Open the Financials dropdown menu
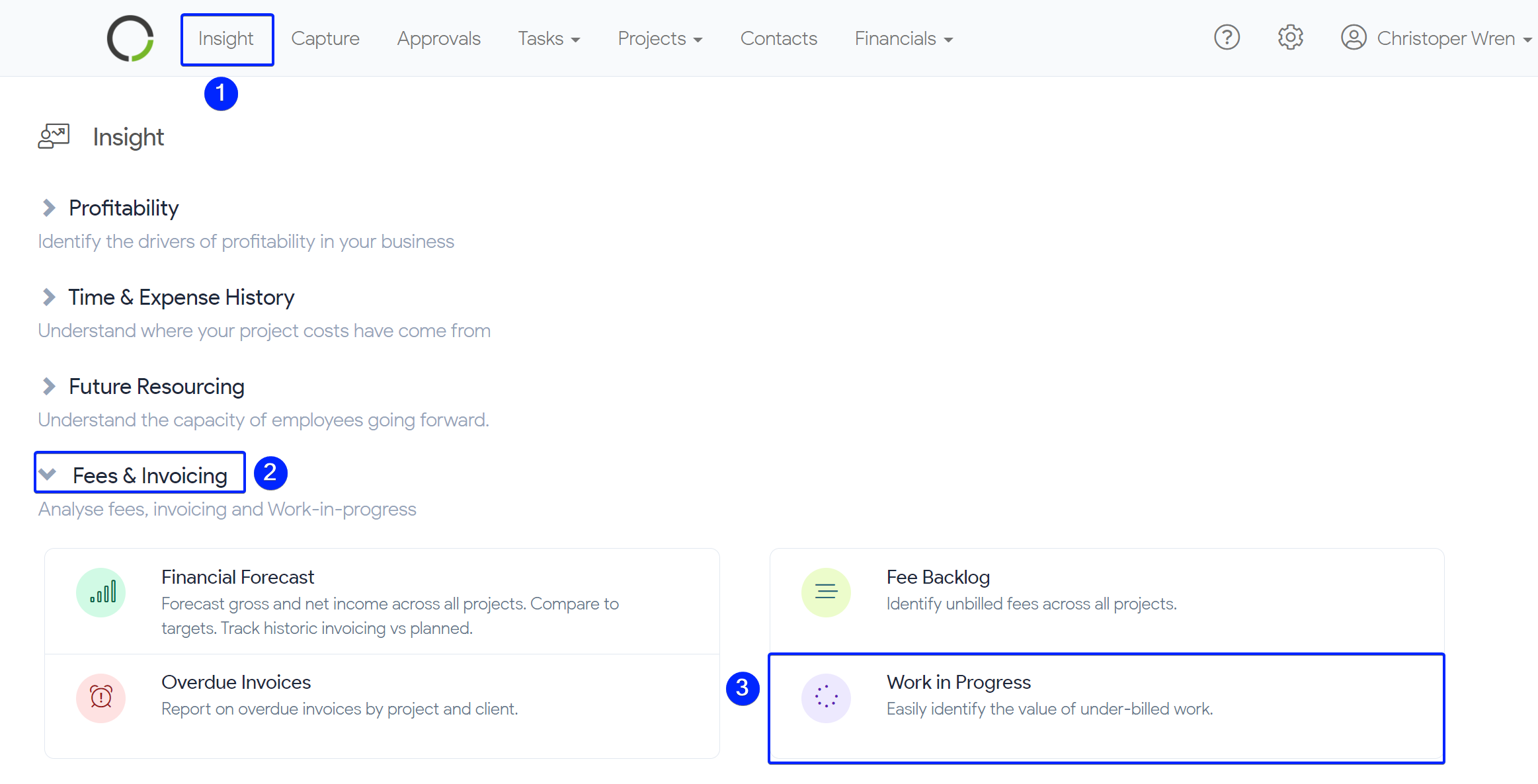Screen dimensions: 1538x784 pos(903,39)
